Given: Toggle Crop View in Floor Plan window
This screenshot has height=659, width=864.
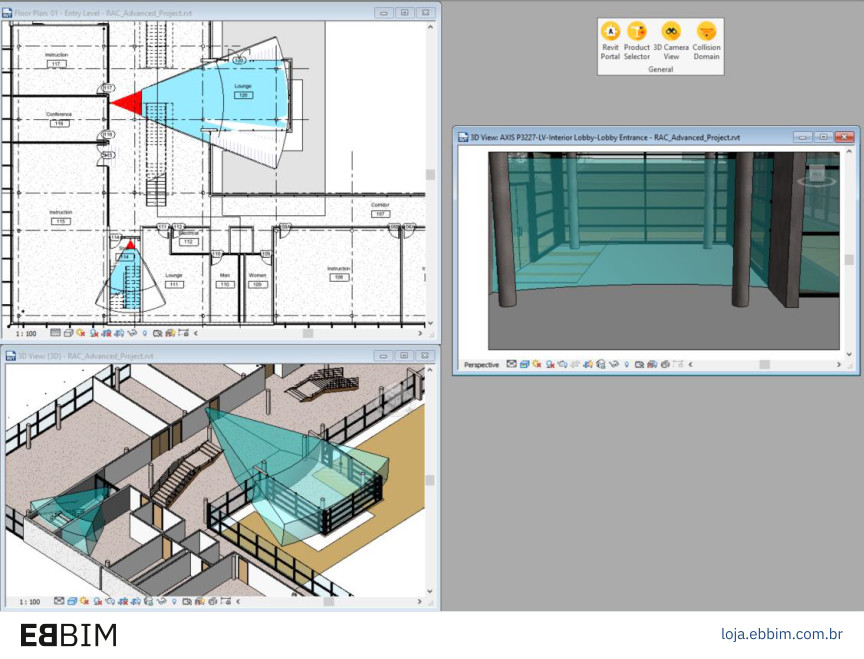Looking at the screenshot, I should click(x=107, y=333).
